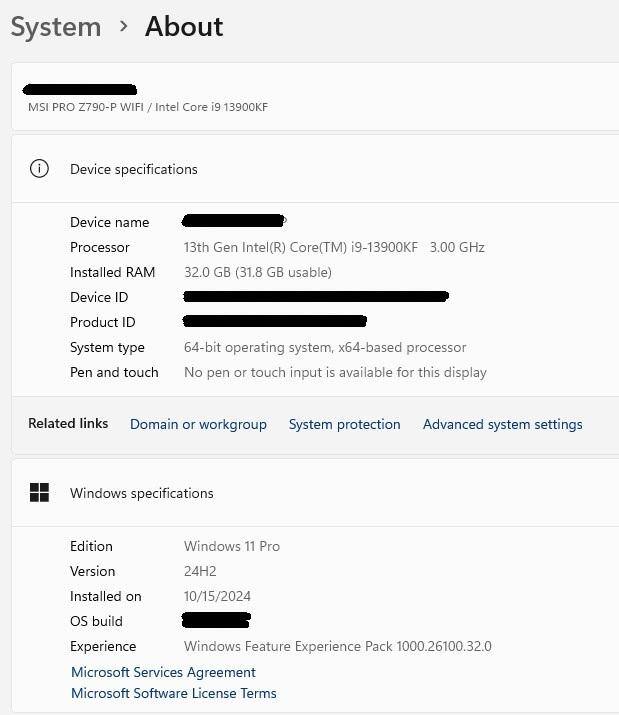Go back to System in the breadcrumb
Image resolution: width=619 pixels, height=715 pixels.
56,26
